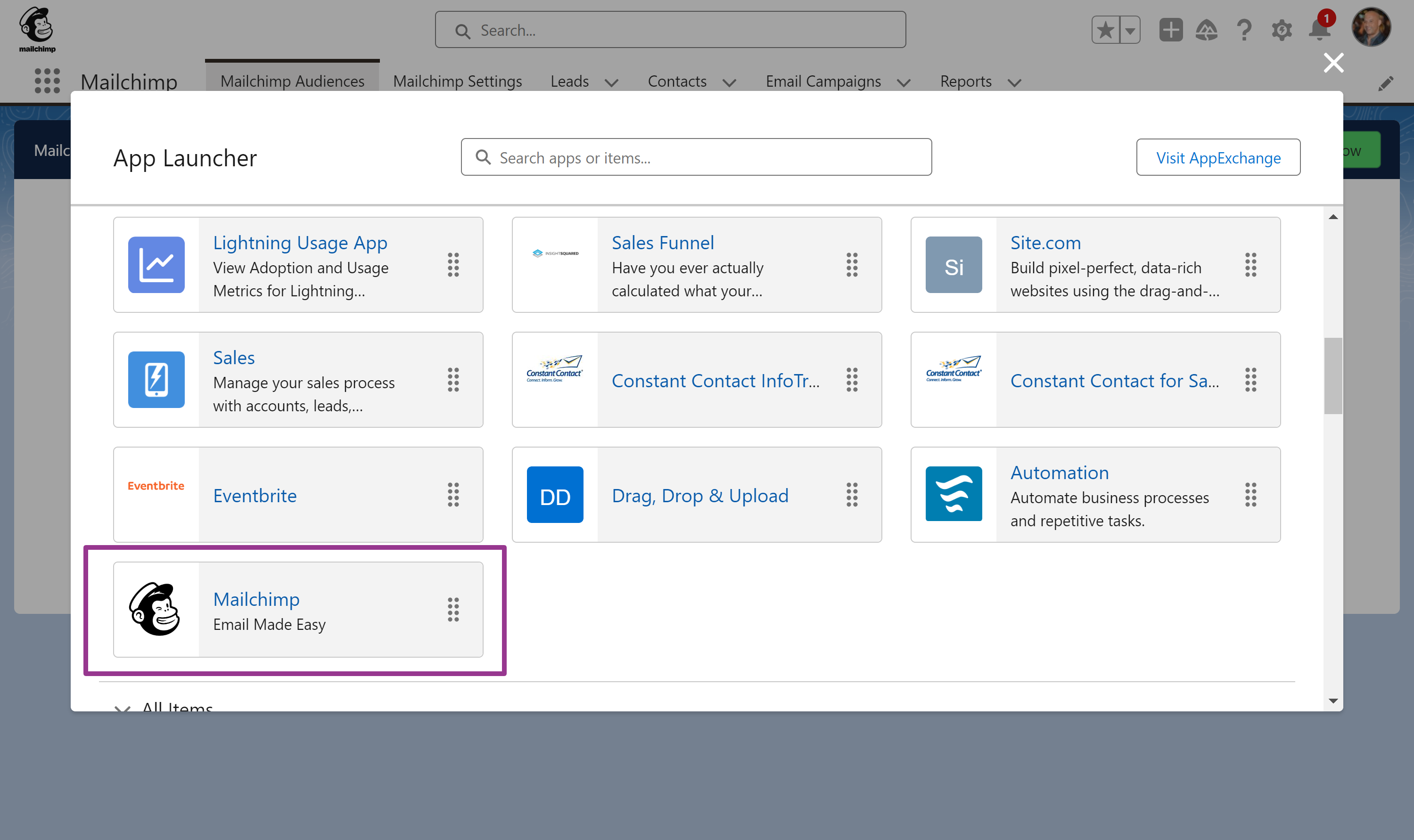Close the App Launcher dialog
Screen dimensions: 1414x840
(x=1333, y=63)
